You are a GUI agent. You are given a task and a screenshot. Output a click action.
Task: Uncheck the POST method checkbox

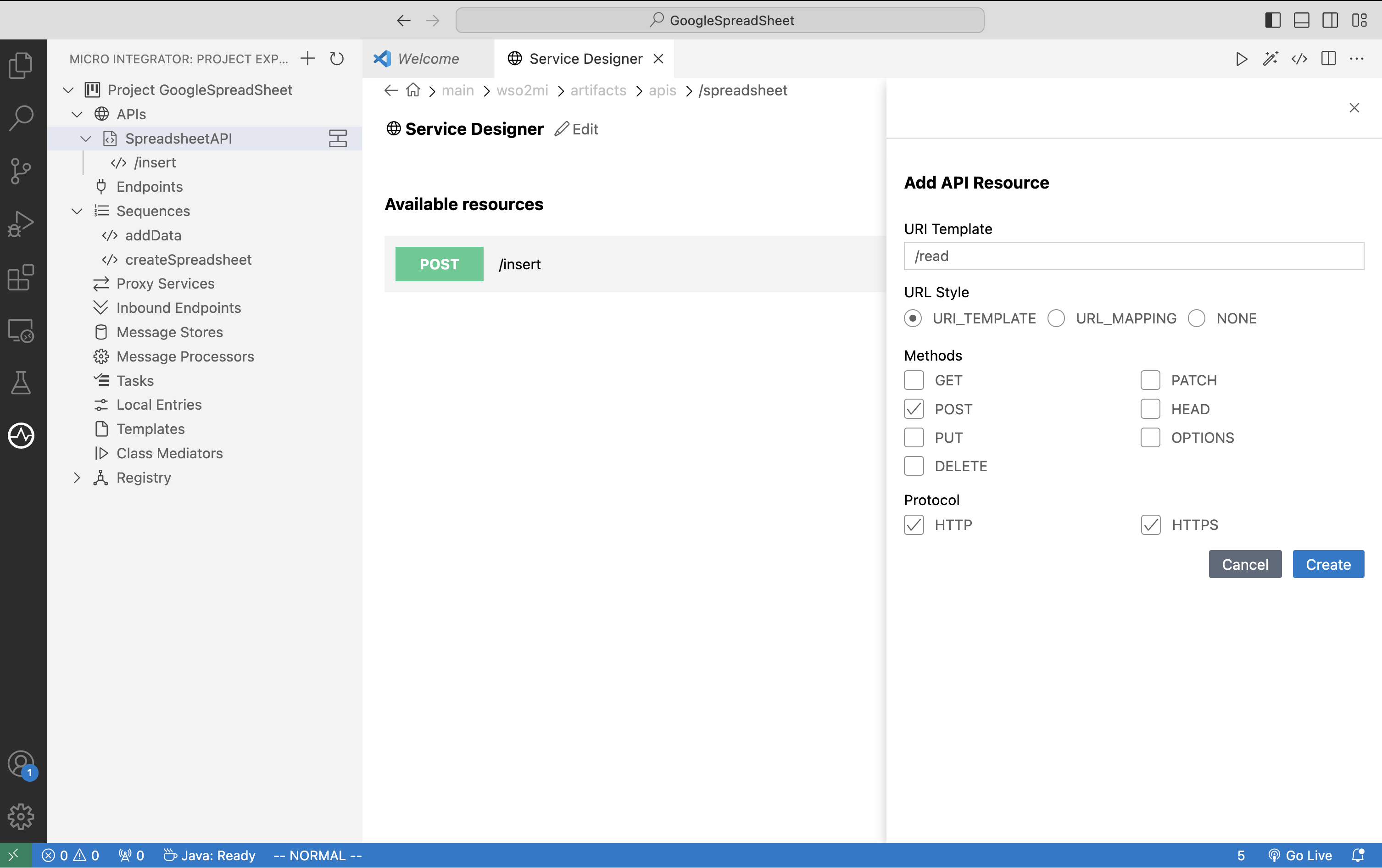point(914,409)
